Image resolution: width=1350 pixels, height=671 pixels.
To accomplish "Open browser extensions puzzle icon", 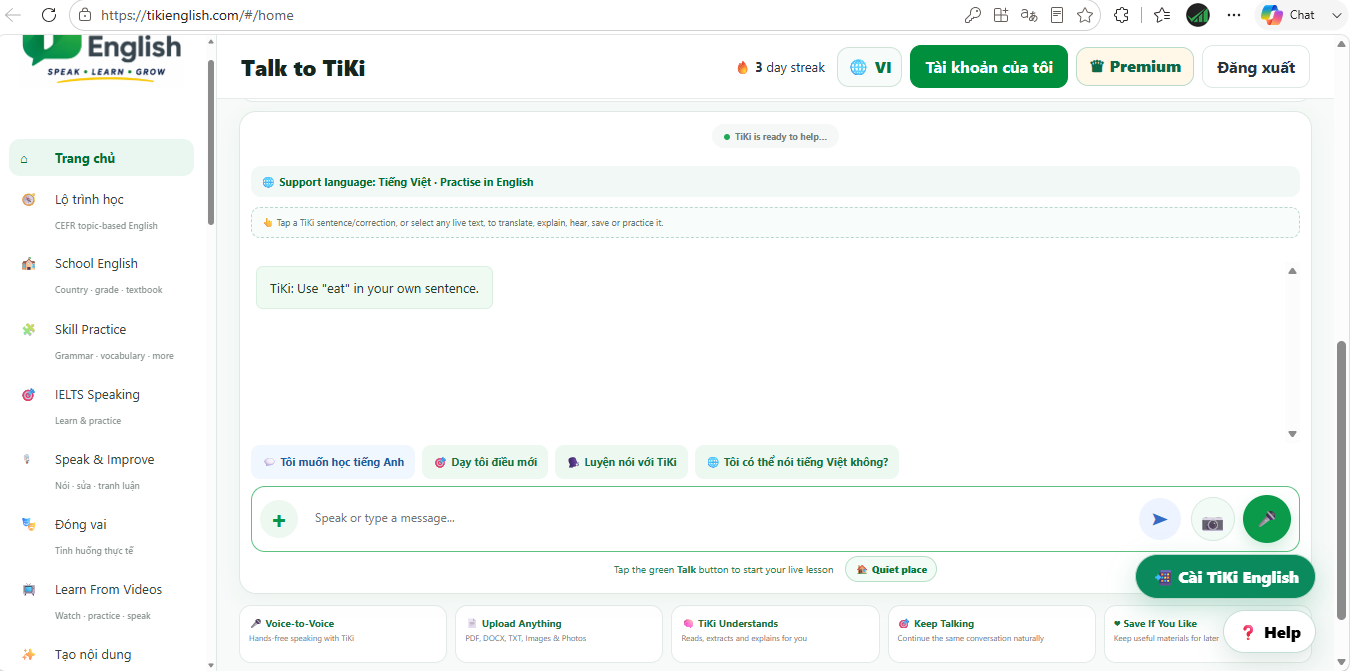I will 1121,15.
